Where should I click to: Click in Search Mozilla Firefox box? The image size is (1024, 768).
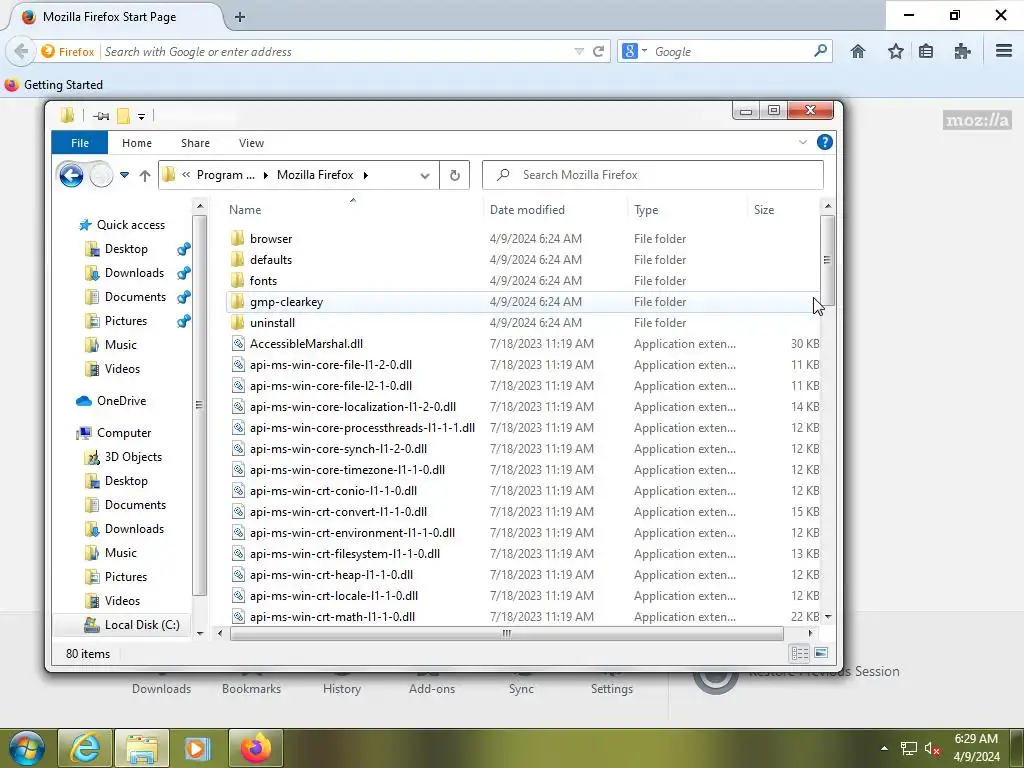[x=653, y=175]
